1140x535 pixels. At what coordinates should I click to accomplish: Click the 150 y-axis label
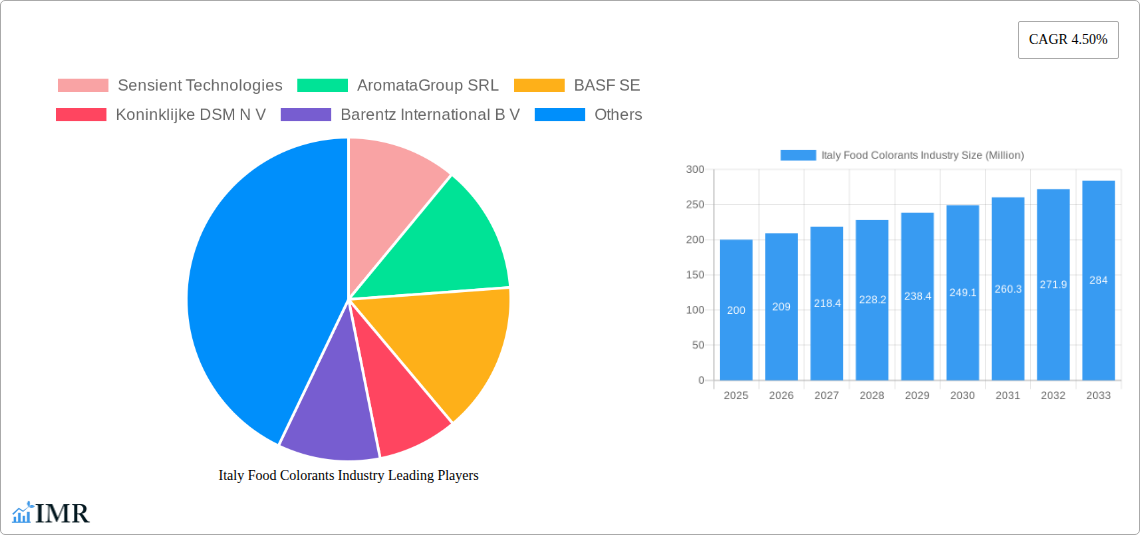click(x=695, y=275)
